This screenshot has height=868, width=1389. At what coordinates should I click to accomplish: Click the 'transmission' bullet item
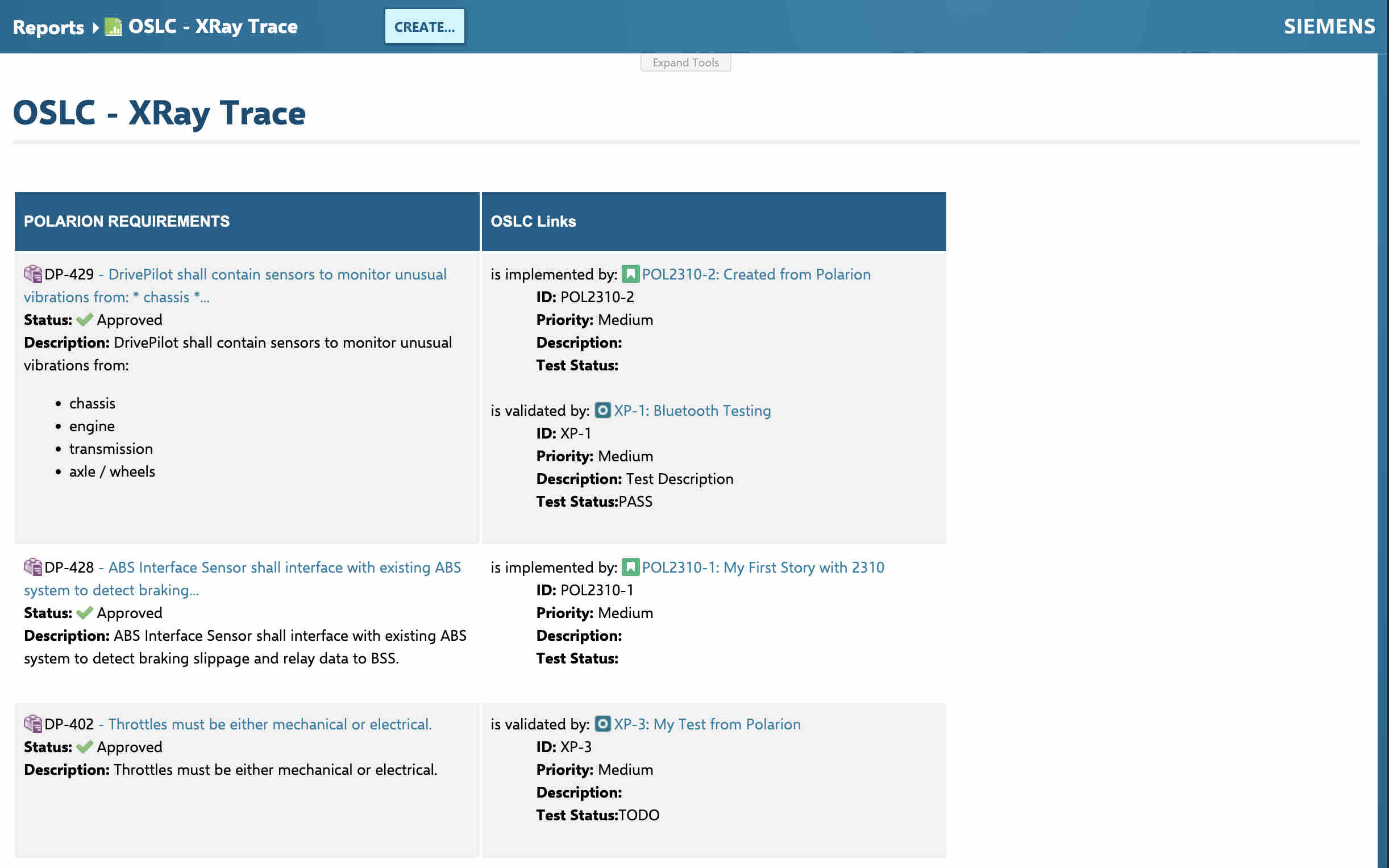click(x=111, y=448)
